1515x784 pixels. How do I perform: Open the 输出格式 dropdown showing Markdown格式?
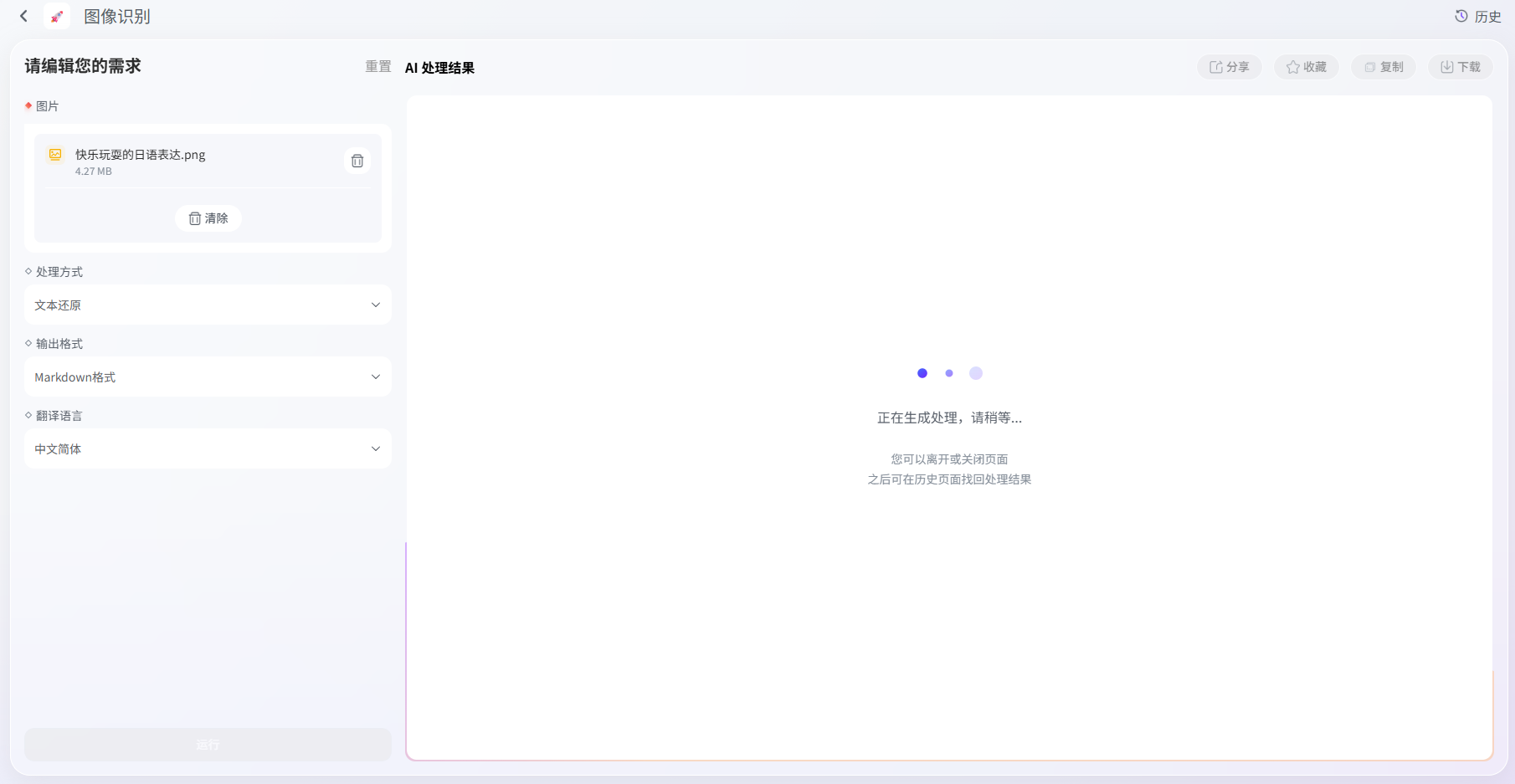coord(208,377)
